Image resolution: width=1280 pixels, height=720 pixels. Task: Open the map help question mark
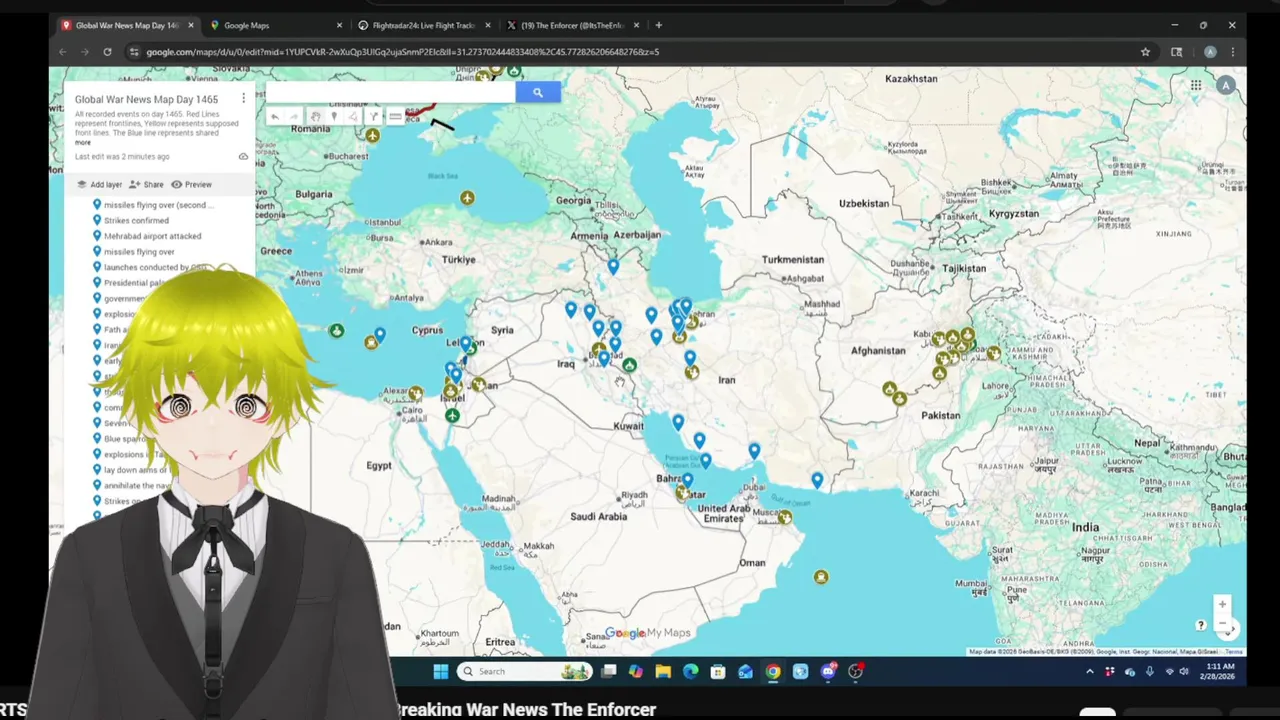click(1201, 625)
